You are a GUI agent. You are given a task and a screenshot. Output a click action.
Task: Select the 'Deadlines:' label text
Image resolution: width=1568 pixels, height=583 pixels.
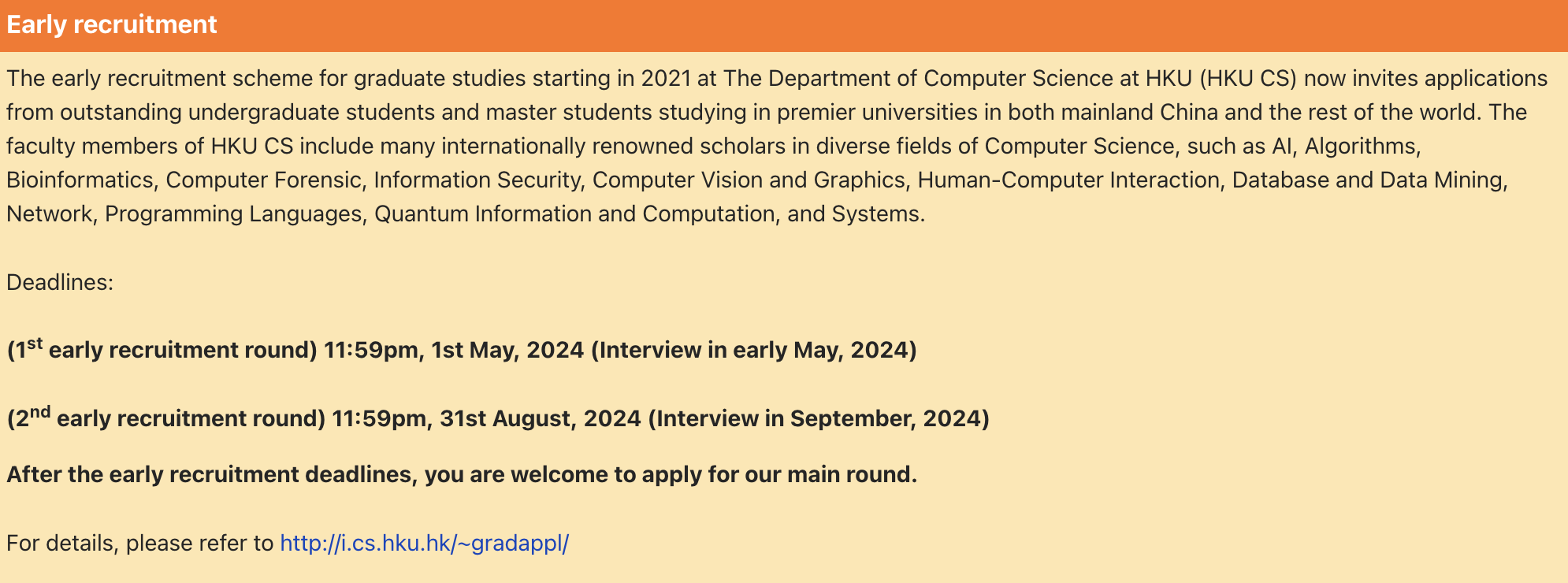(60, 282)
